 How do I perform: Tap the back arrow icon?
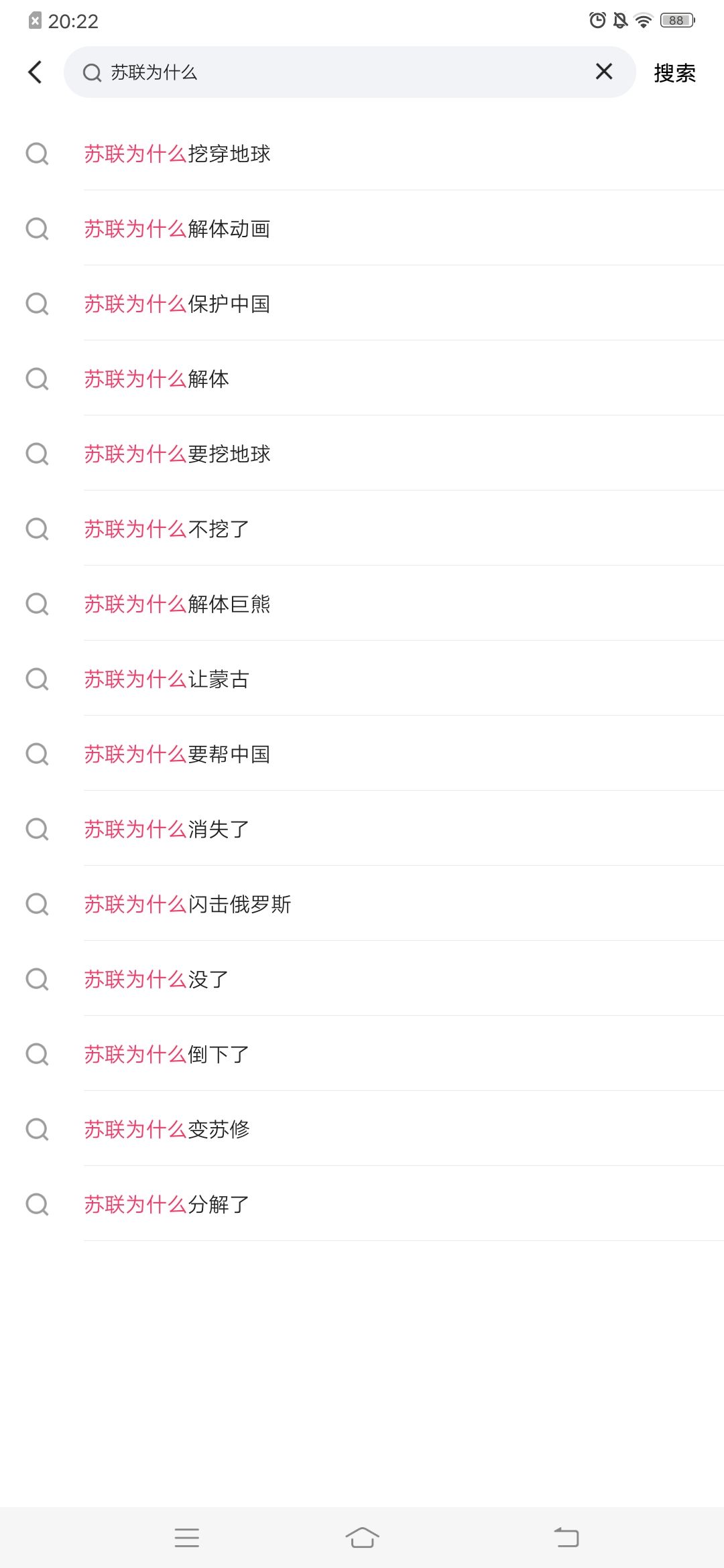click(x=36, y=72)
